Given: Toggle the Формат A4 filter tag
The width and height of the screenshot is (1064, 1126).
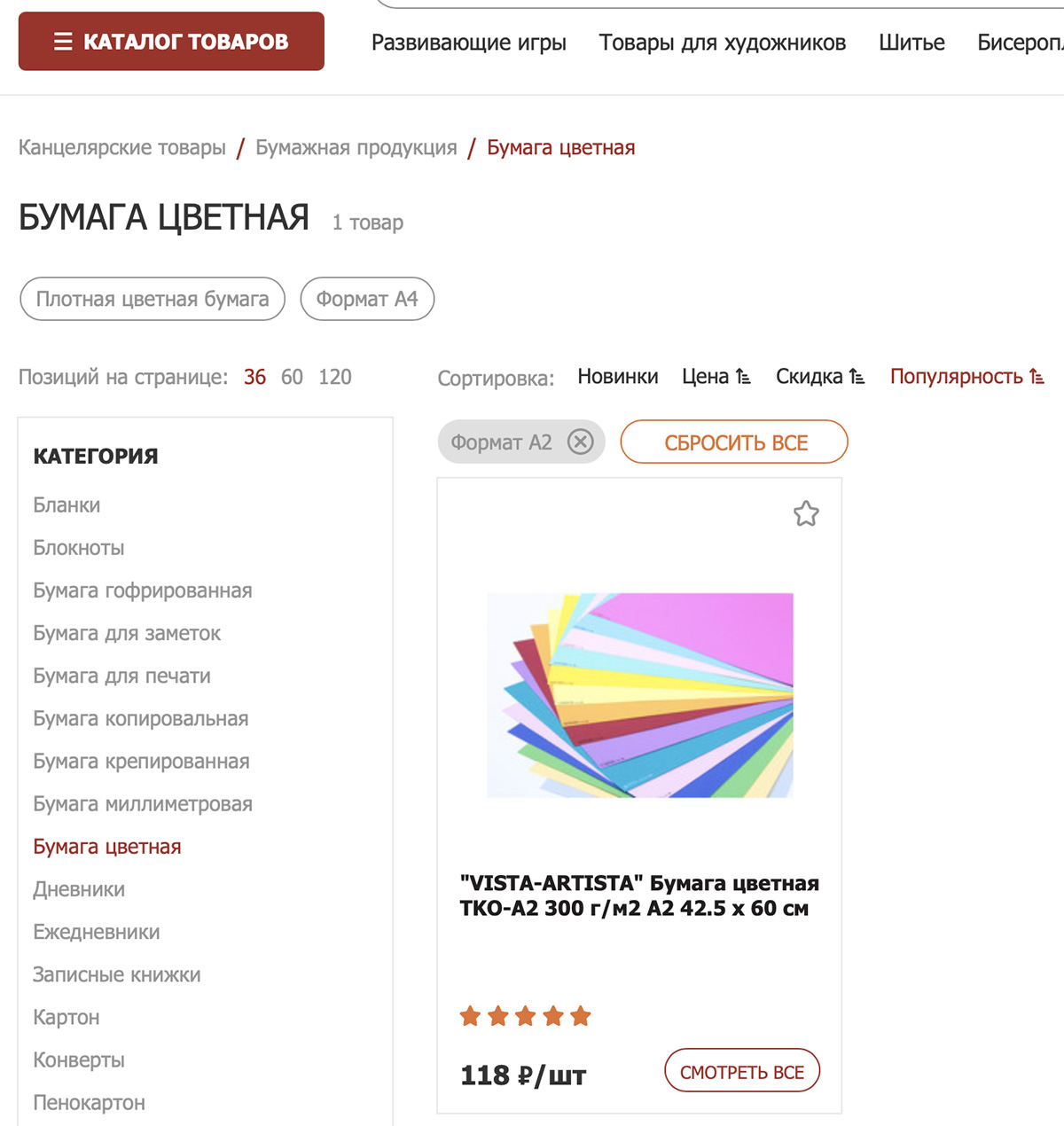Looking at the screenshot, I should [367, 299].
